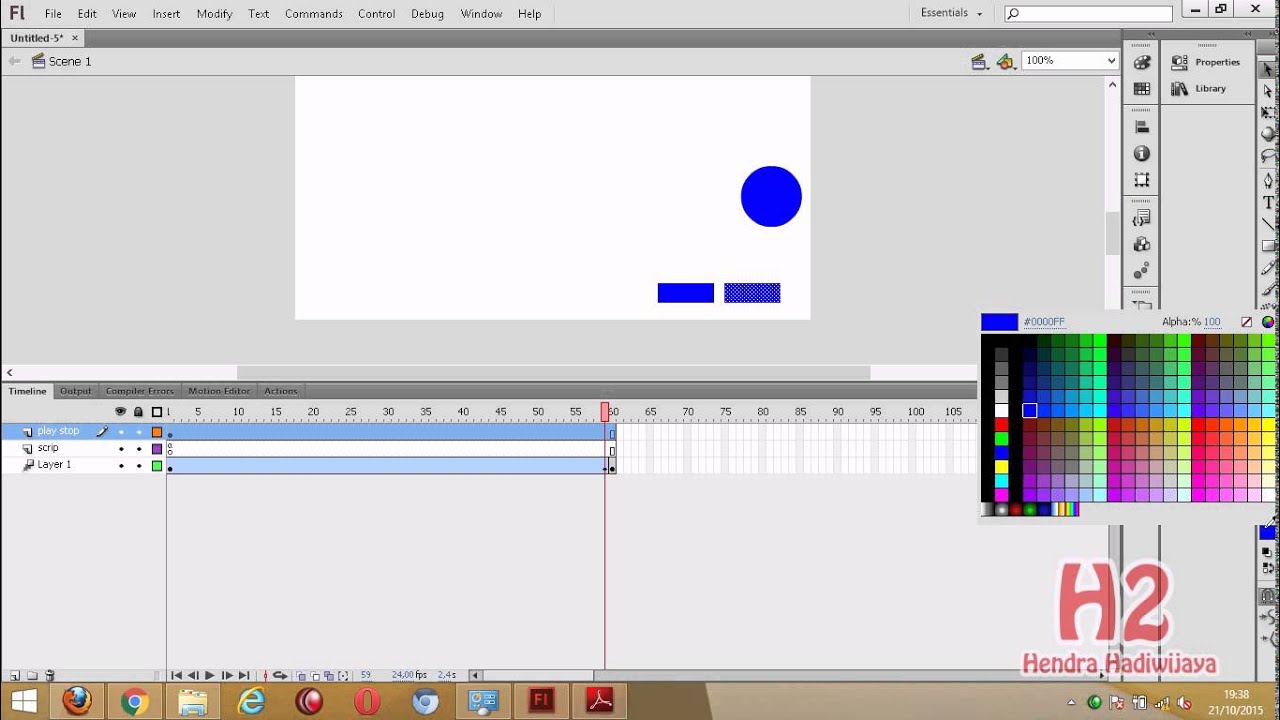Viewport: 1280px width, 720px height.
Task: Select the Text tool
Action: click(x=1268, y=203)
